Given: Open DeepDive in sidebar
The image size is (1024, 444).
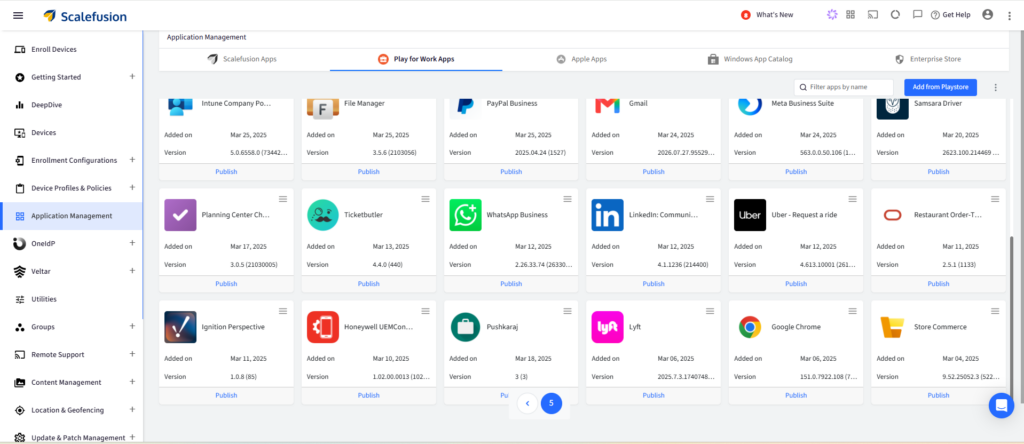Looking at the screenshot, I should click(x=46, y=105).
